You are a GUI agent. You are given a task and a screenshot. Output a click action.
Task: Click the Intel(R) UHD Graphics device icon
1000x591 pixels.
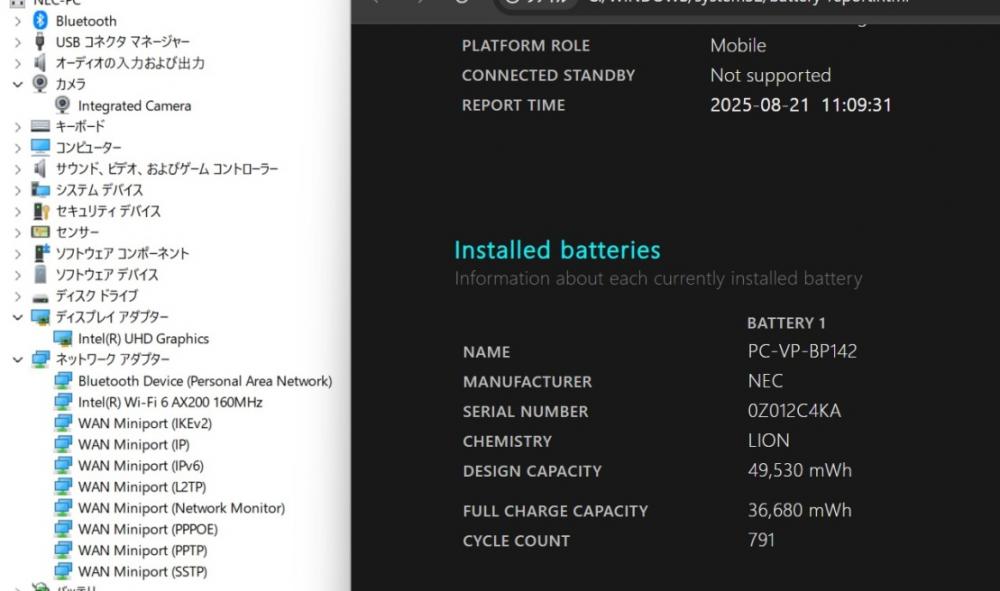[62, 338]
